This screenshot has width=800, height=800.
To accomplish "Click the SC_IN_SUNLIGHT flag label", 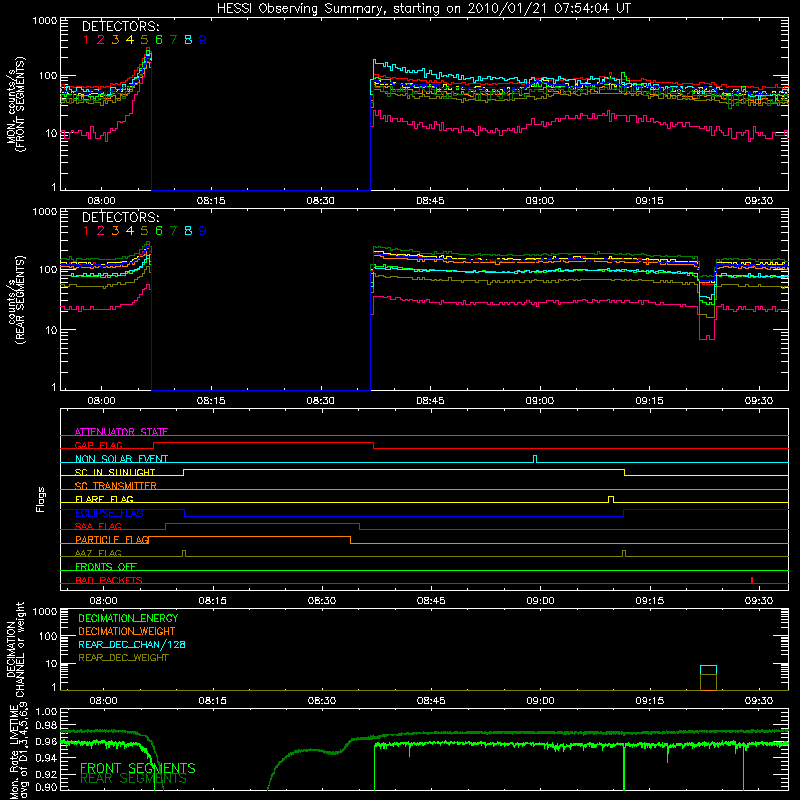I will (x=115, y=472).
